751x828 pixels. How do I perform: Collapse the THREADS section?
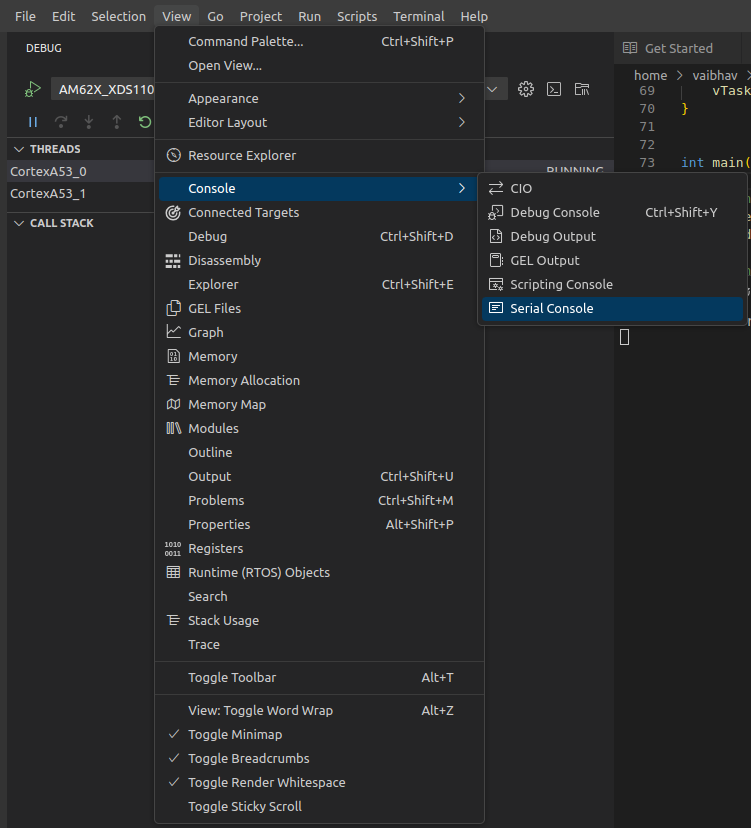pos(55,149)
